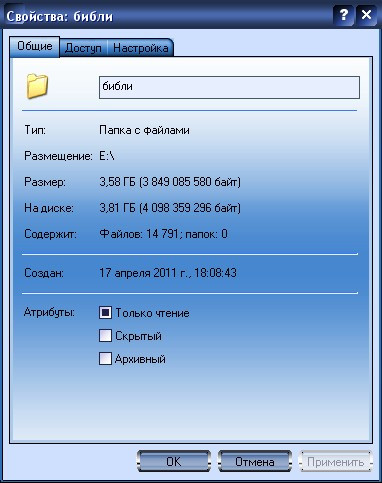The image size is (382, 483).
Task: Click the question mark help button
Action: (x=343, y=15)
